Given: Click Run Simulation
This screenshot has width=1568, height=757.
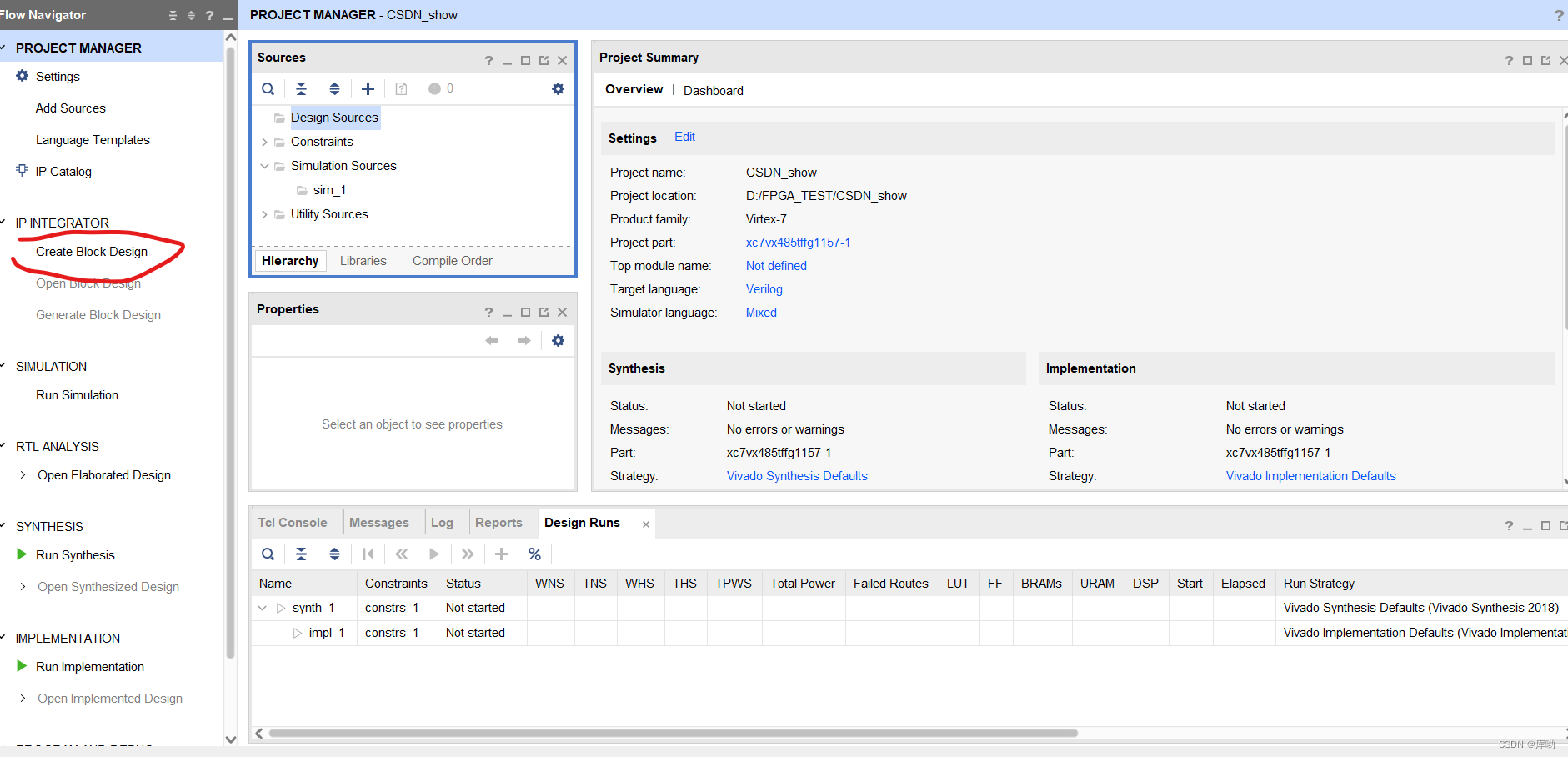Looking at the screenshot, I should pyautogui.click(x=77, y=395).
